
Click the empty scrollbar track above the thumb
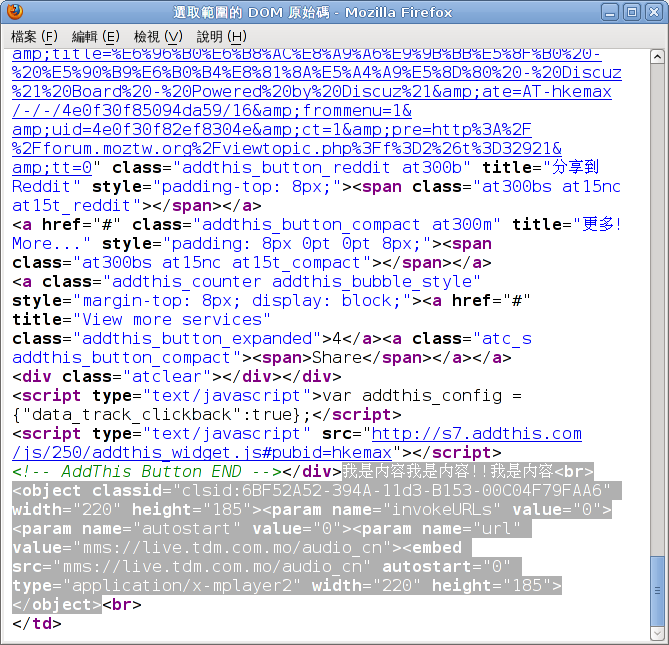(656, 300)
